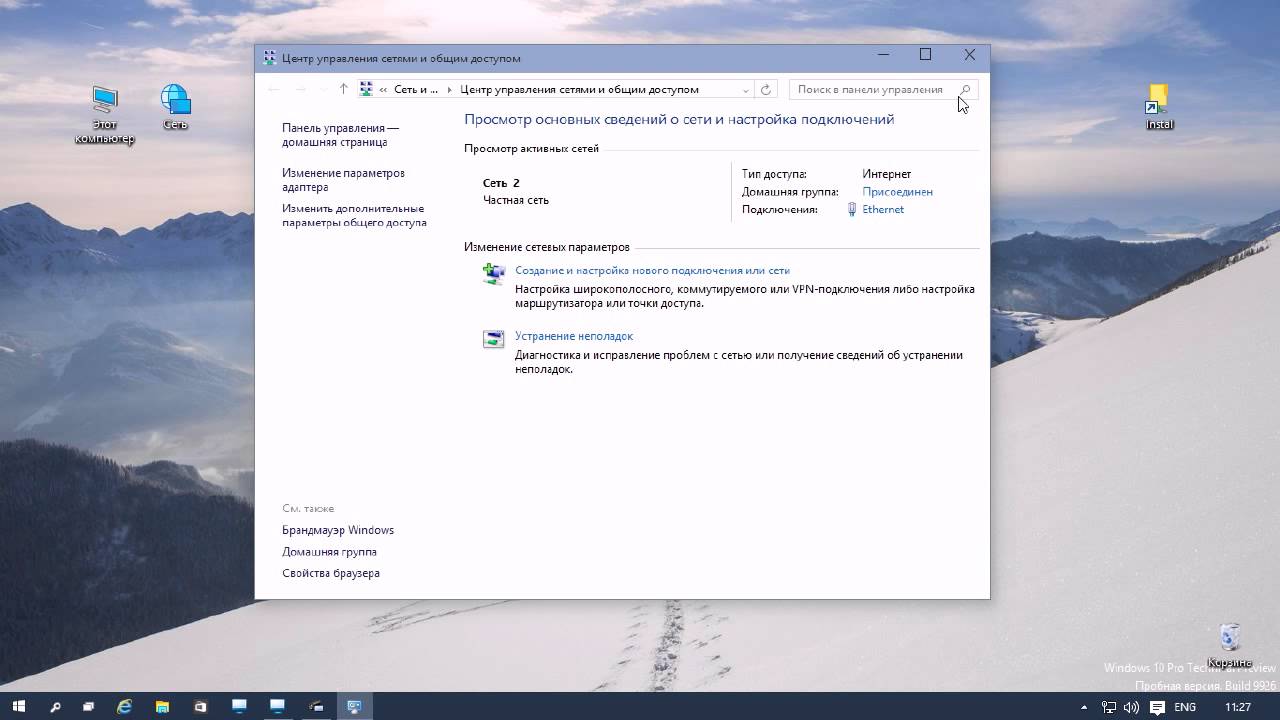Select 'Частная сеть' text
Screen dimensions: 1280x720
click(516, 200)
